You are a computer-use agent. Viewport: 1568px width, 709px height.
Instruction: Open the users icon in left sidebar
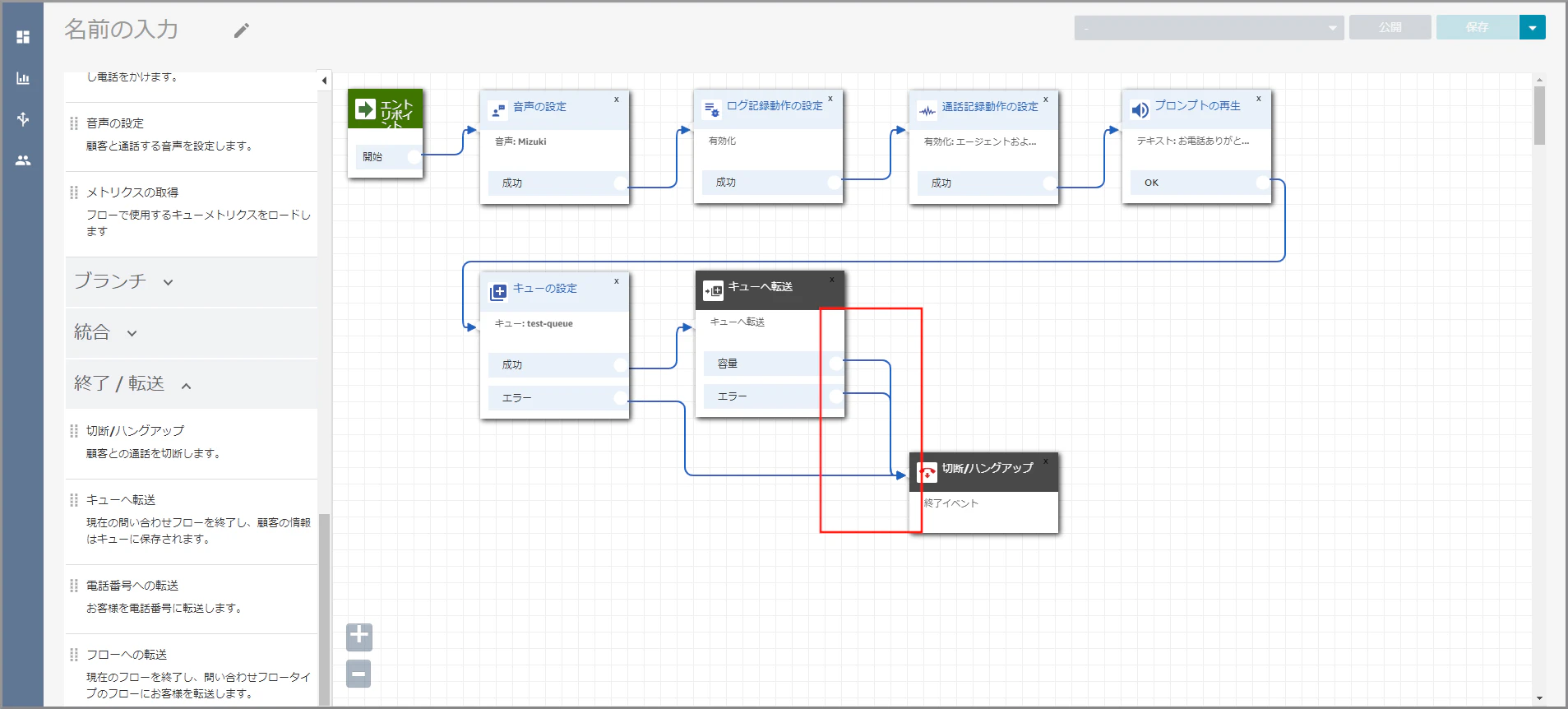tap(23, 160)
